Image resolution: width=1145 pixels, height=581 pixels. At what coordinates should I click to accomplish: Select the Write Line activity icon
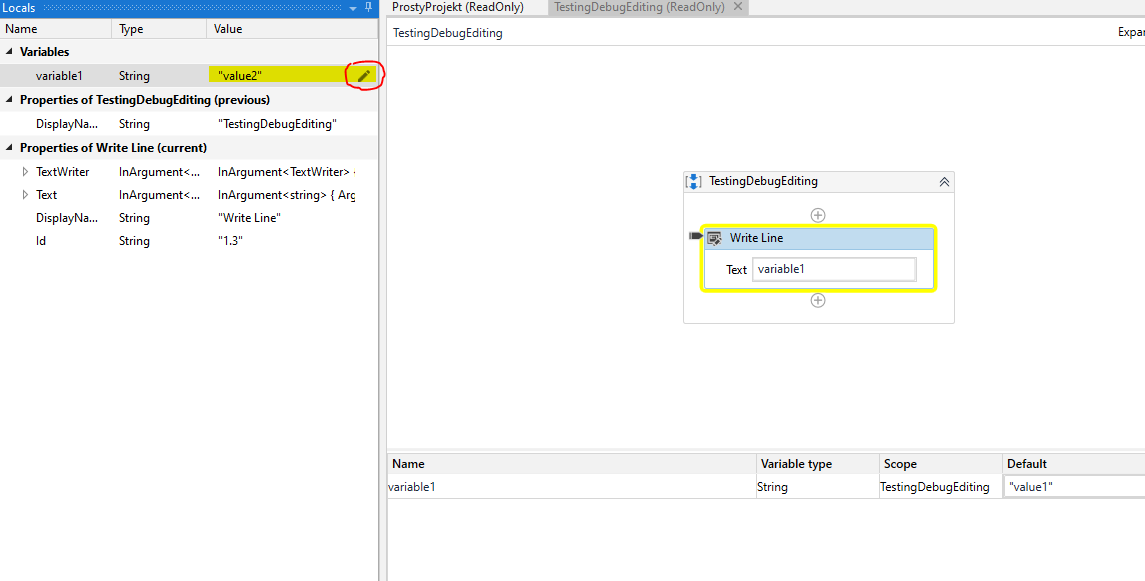tap(715, 238)
